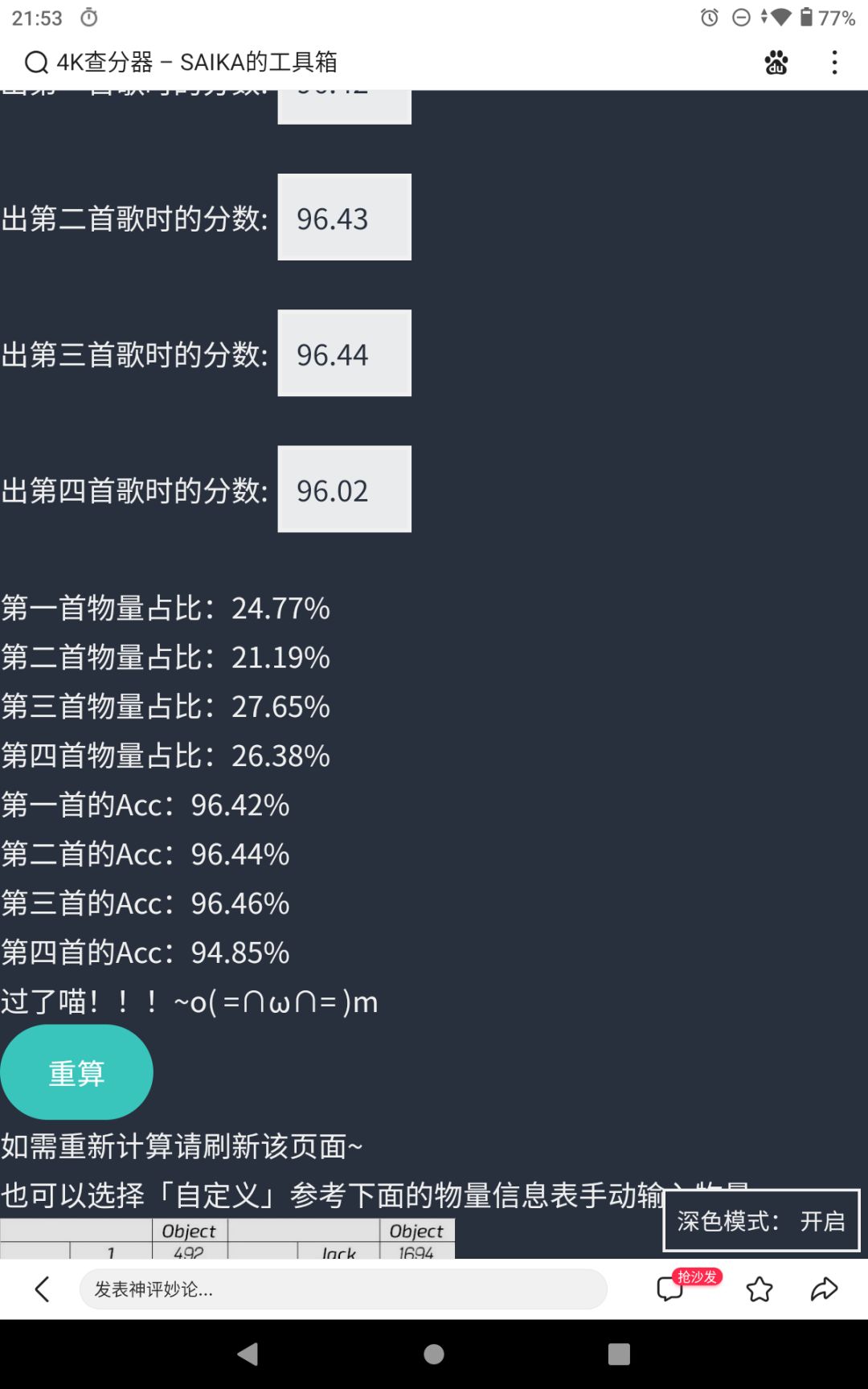Tap Android home circle button
Viewport: 868px width, 1389px height.
tap(434, 1354)
